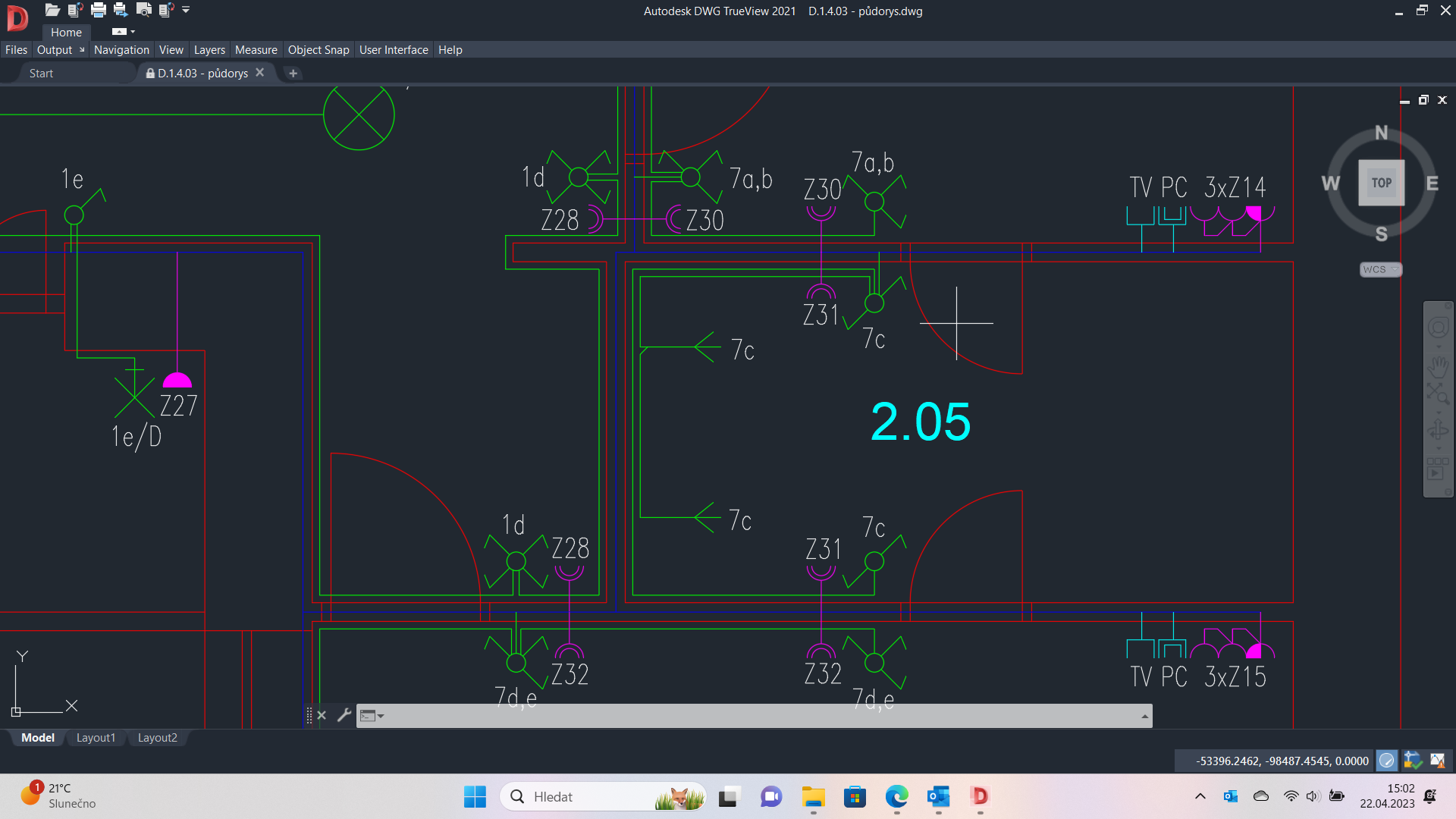Click the TOP face of the ViewCube

click(1381, 183)
